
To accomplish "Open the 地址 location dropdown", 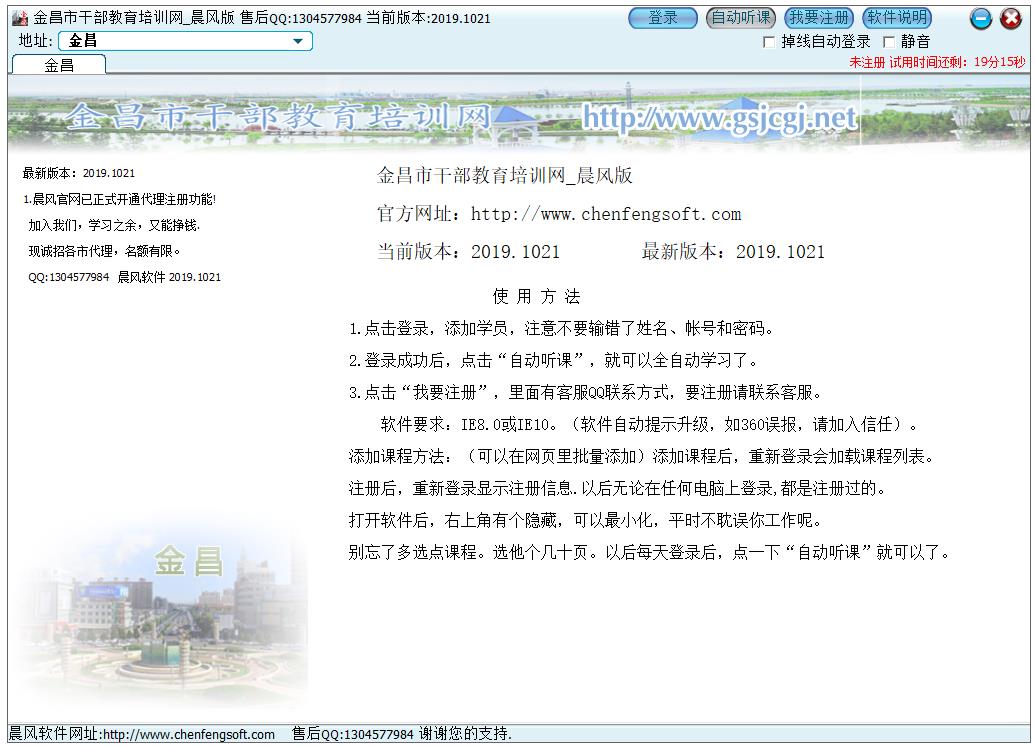I will (x=298, y=40).
